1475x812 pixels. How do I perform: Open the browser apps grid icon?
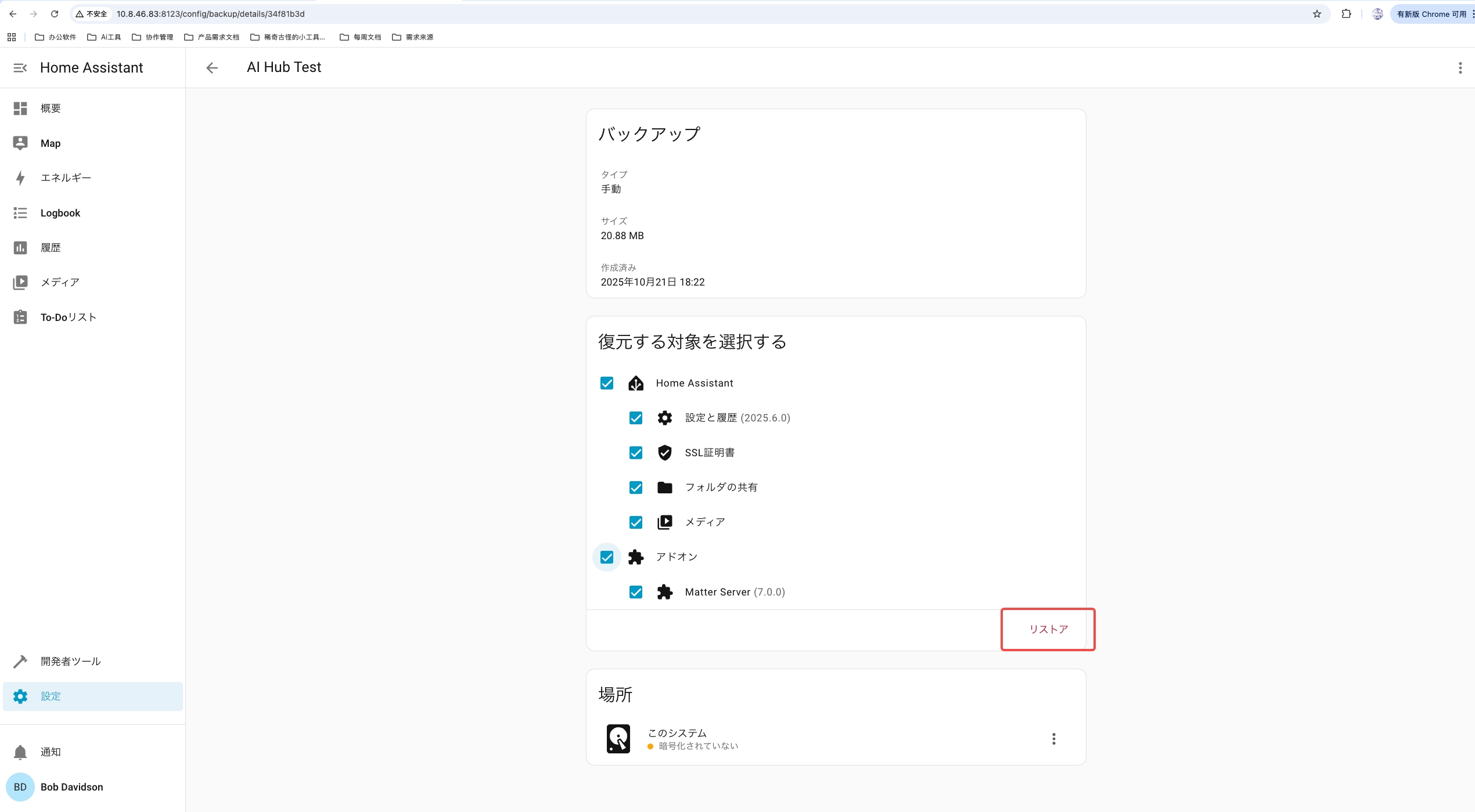12,37
